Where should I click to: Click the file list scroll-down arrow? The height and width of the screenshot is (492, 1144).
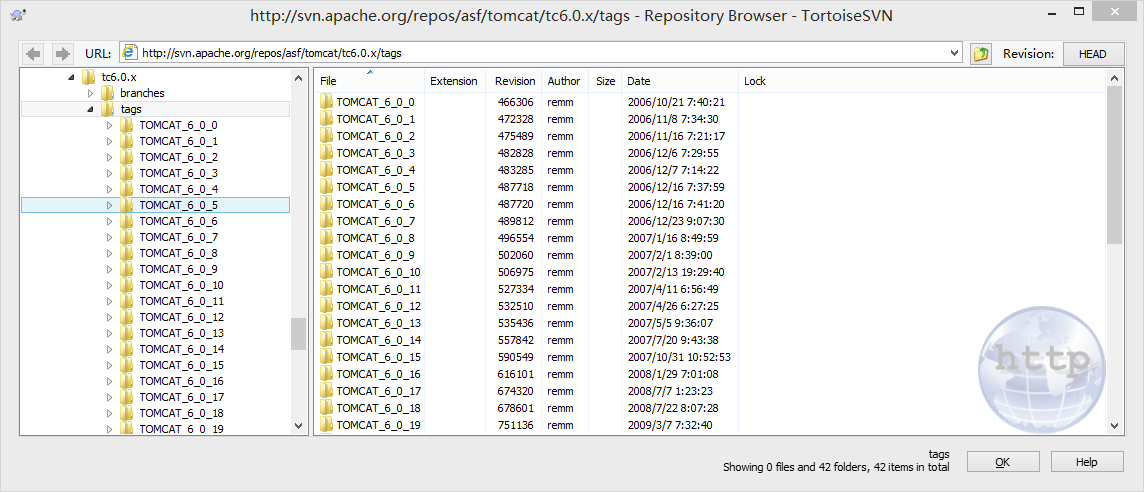click(x=1114, y=426)
